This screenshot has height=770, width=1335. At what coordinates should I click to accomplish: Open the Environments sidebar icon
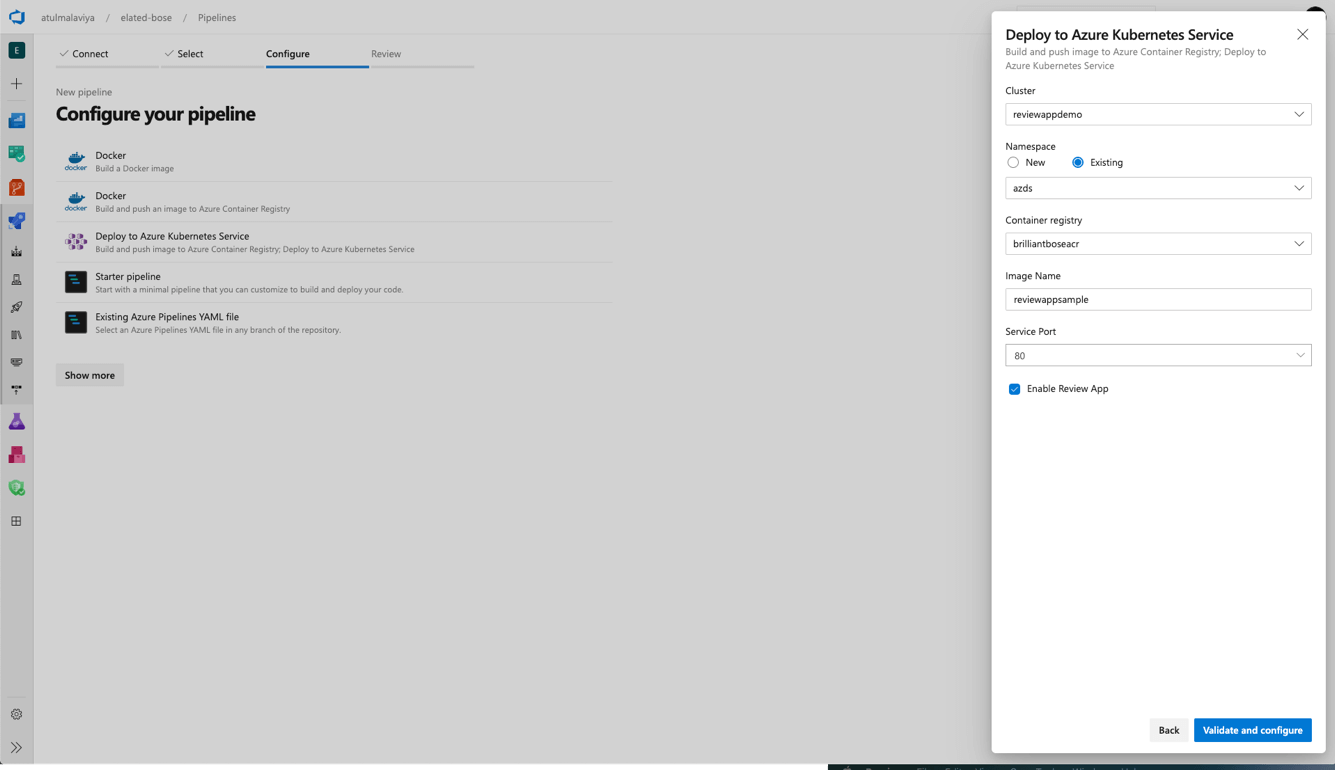click(x=17, y=280)
